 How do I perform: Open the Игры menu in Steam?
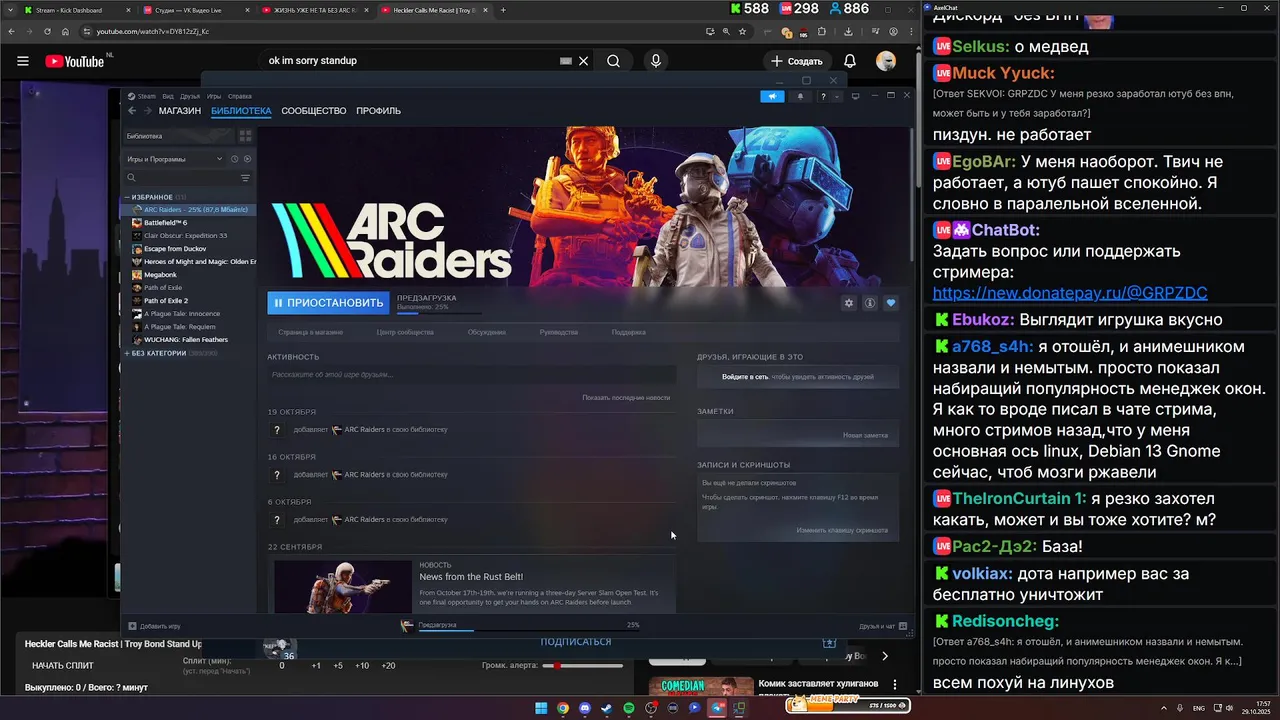pos(214,96)
